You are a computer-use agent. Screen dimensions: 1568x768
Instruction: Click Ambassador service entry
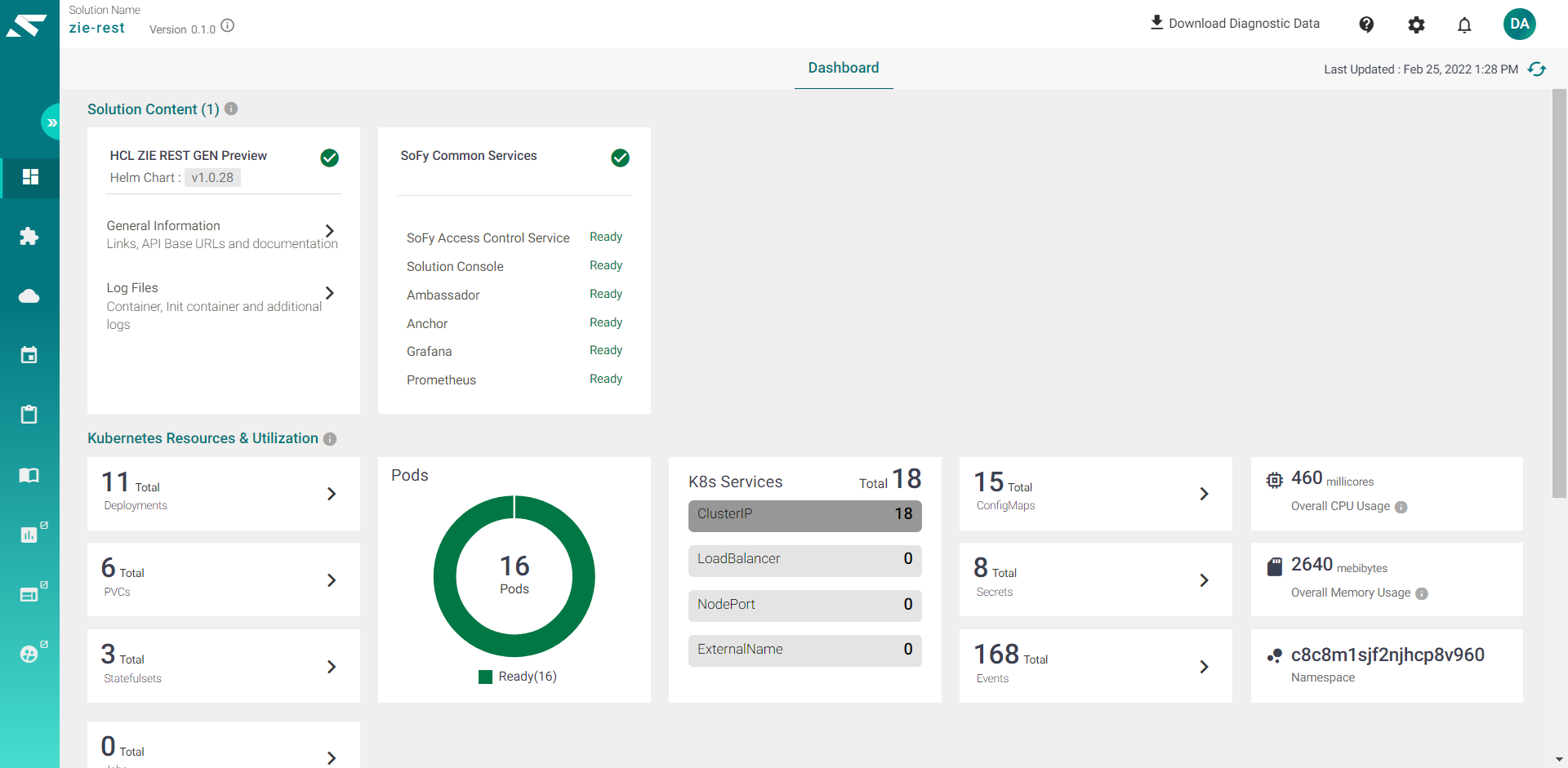(x=443, y=295)
